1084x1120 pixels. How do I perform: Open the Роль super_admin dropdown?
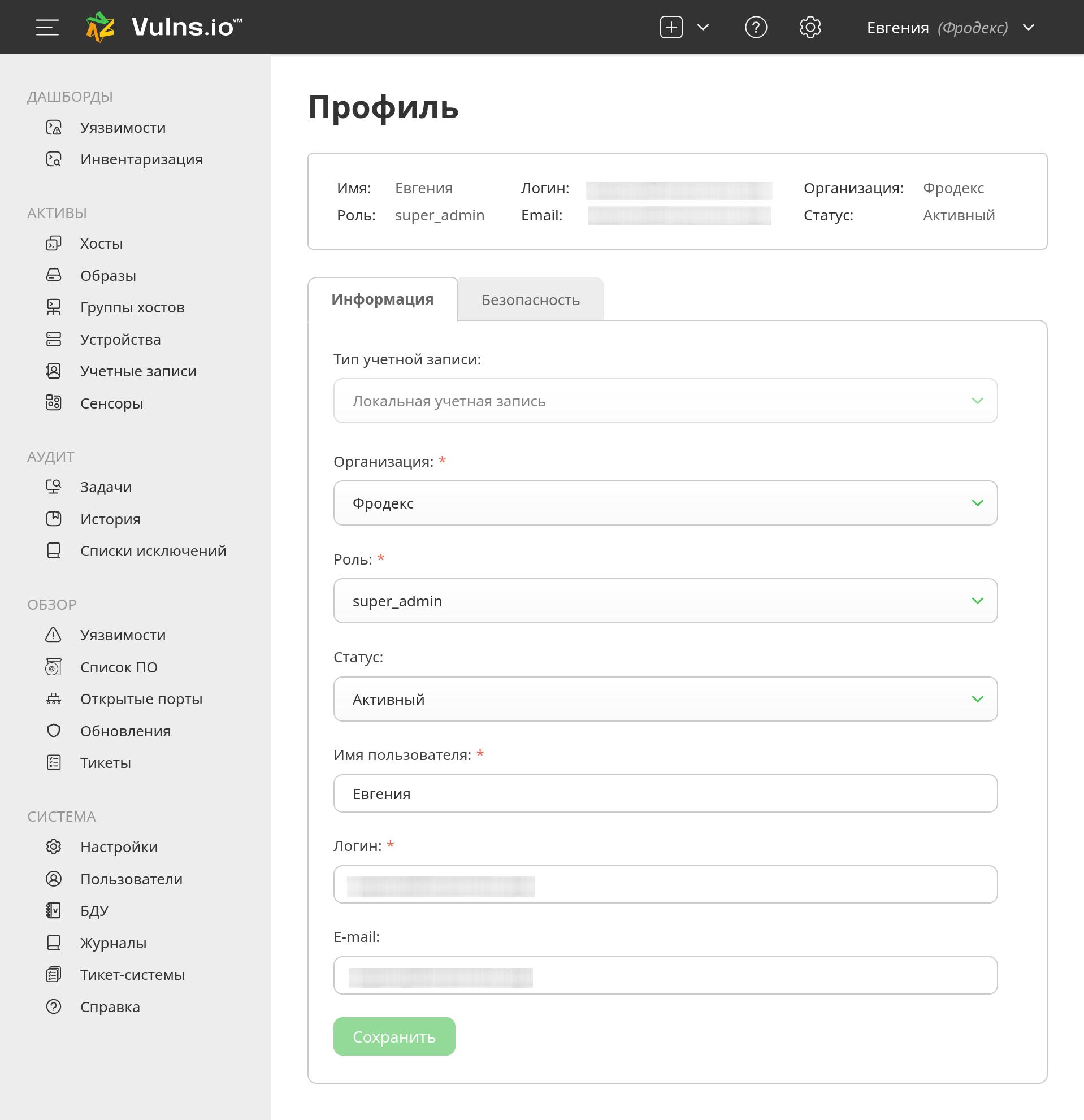[665, 601]
